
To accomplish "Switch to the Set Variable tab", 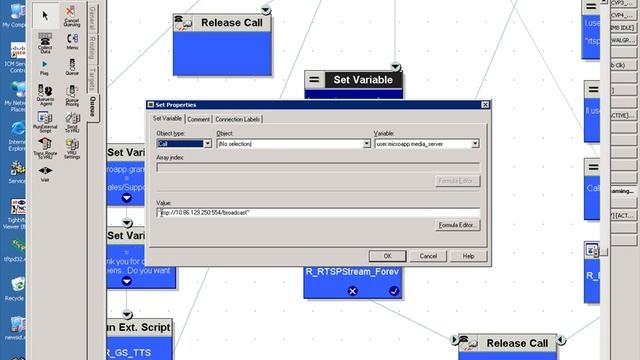I will tap(167, 118).
